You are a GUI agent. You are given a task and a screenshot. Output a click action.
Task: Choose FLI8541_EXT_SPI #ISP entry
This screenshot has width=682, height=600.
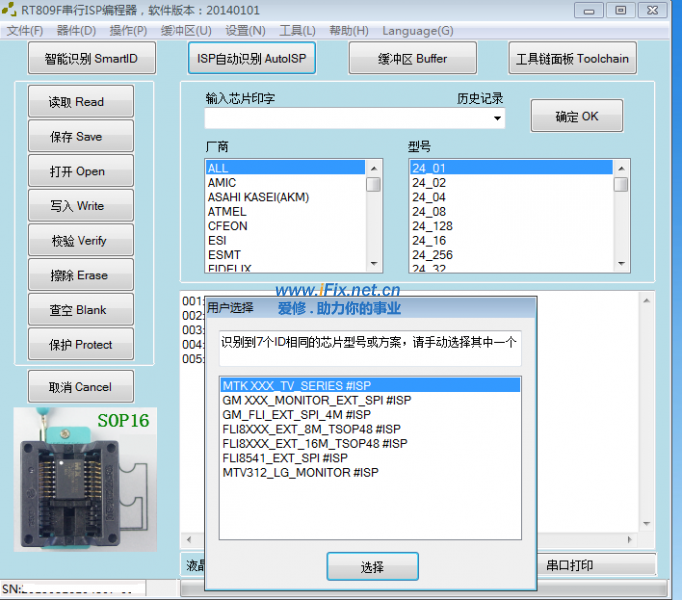point(370,458)
